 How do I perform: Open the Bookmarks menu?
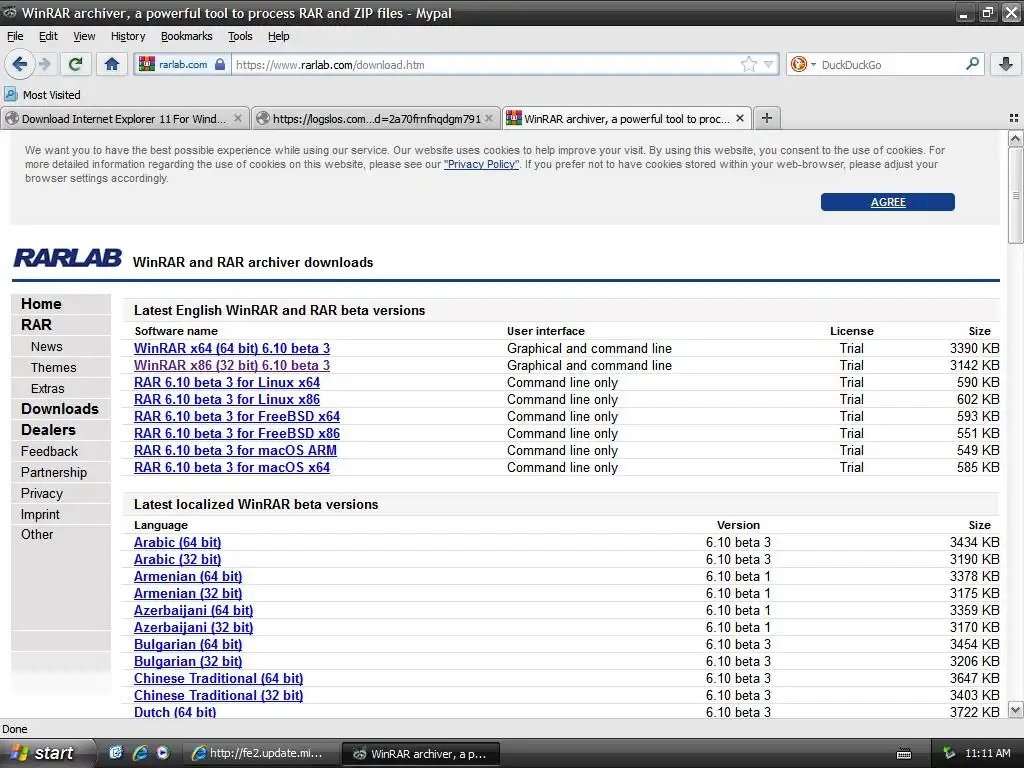(186, 36)
